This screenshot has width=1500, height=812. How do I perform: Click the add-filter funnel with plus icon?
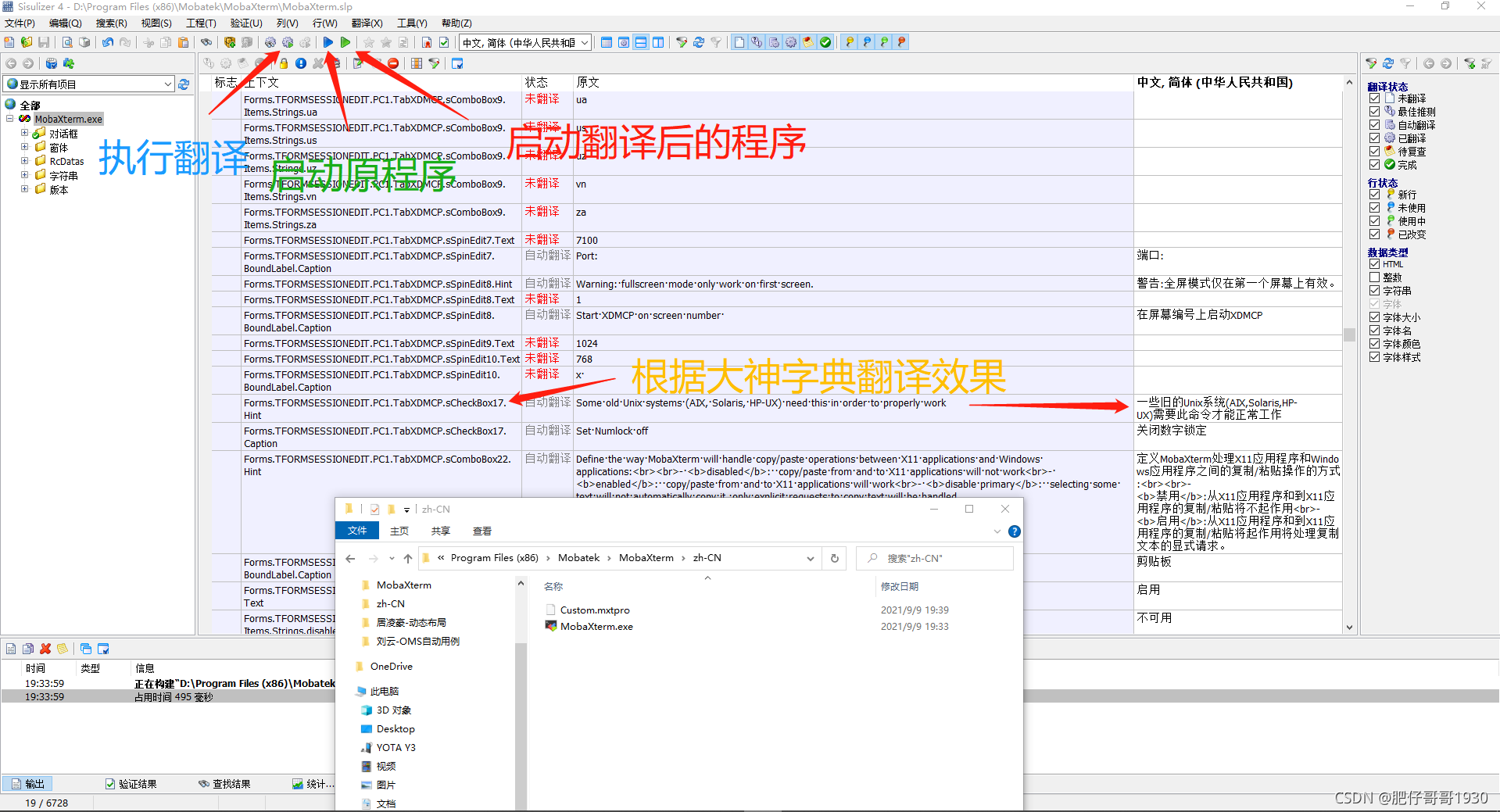[1470, 63]
